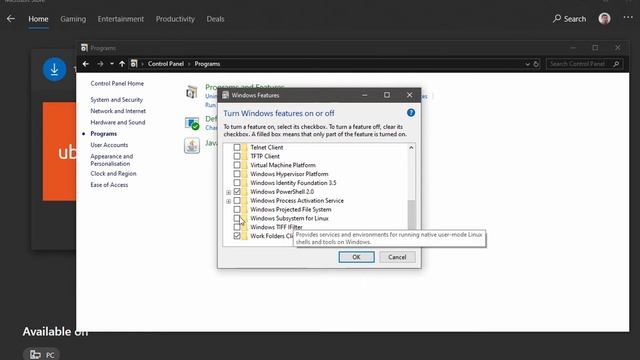This screenshot has height=360, width=640.
Task: Open Productivity tab in Store
Action: (x=175, y=19)
